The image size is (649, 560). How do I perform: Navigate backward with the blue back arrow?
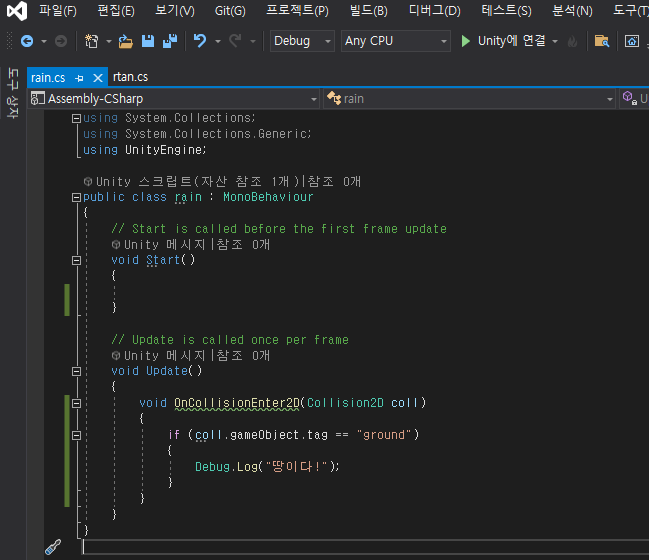point(27,41)
